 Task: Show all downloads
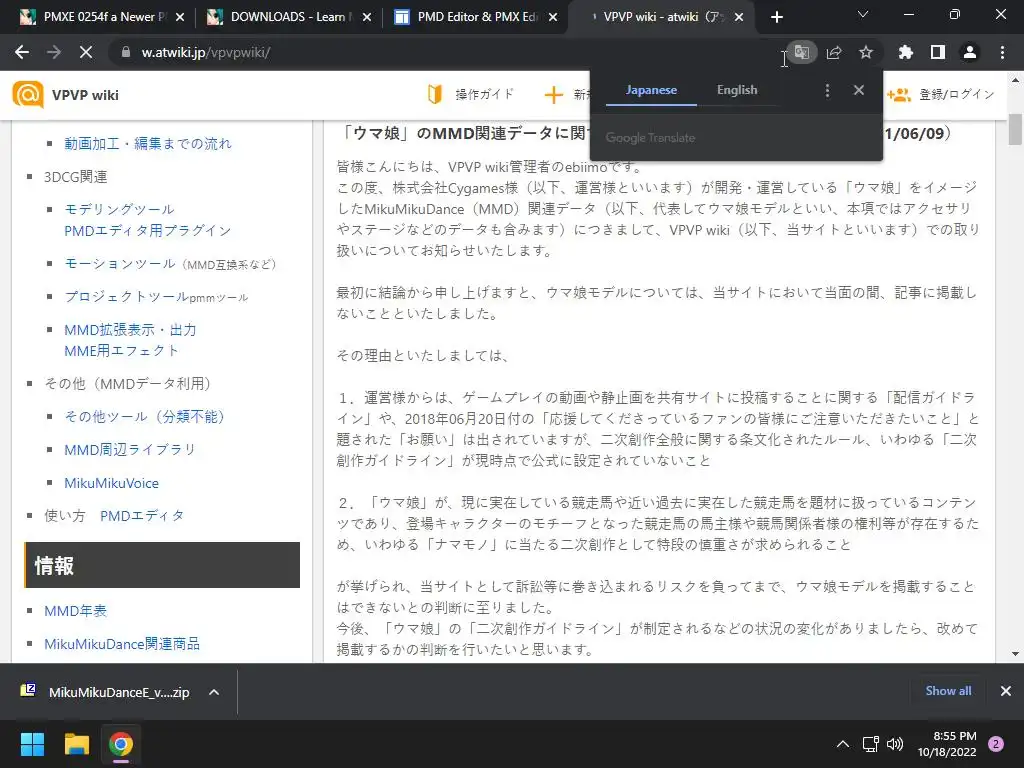pos(948,691)
